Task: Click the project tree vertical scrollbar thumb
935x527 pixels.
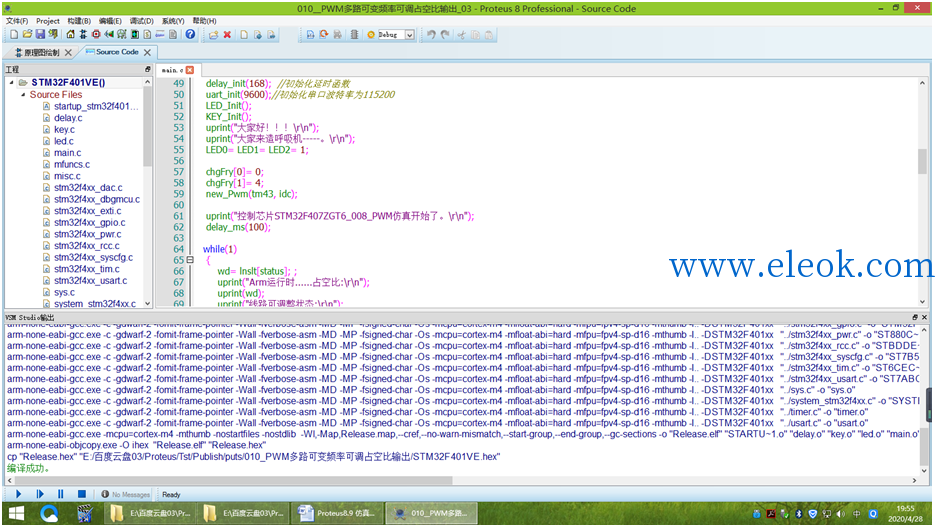Action: point(147,127)
